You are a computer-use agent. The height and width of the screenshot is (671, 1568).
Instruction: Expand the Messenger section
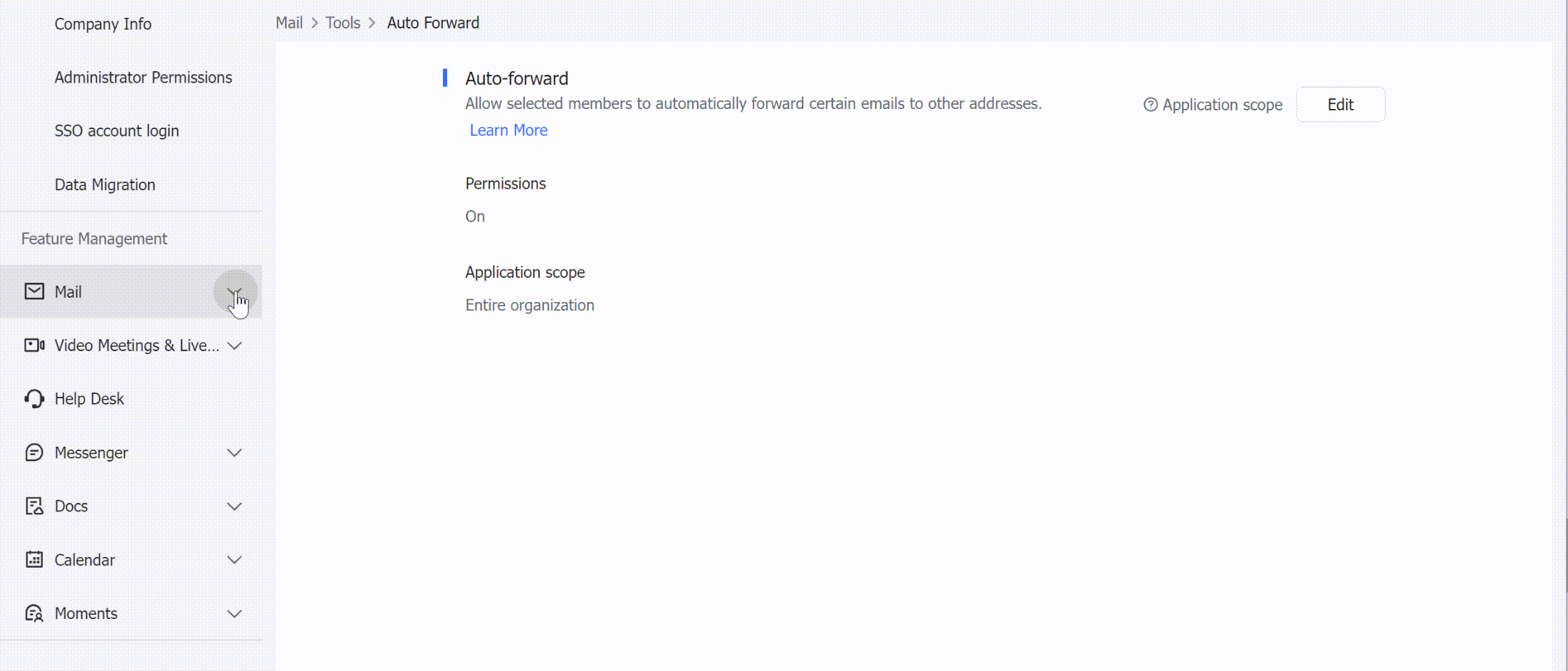point(234,452)
